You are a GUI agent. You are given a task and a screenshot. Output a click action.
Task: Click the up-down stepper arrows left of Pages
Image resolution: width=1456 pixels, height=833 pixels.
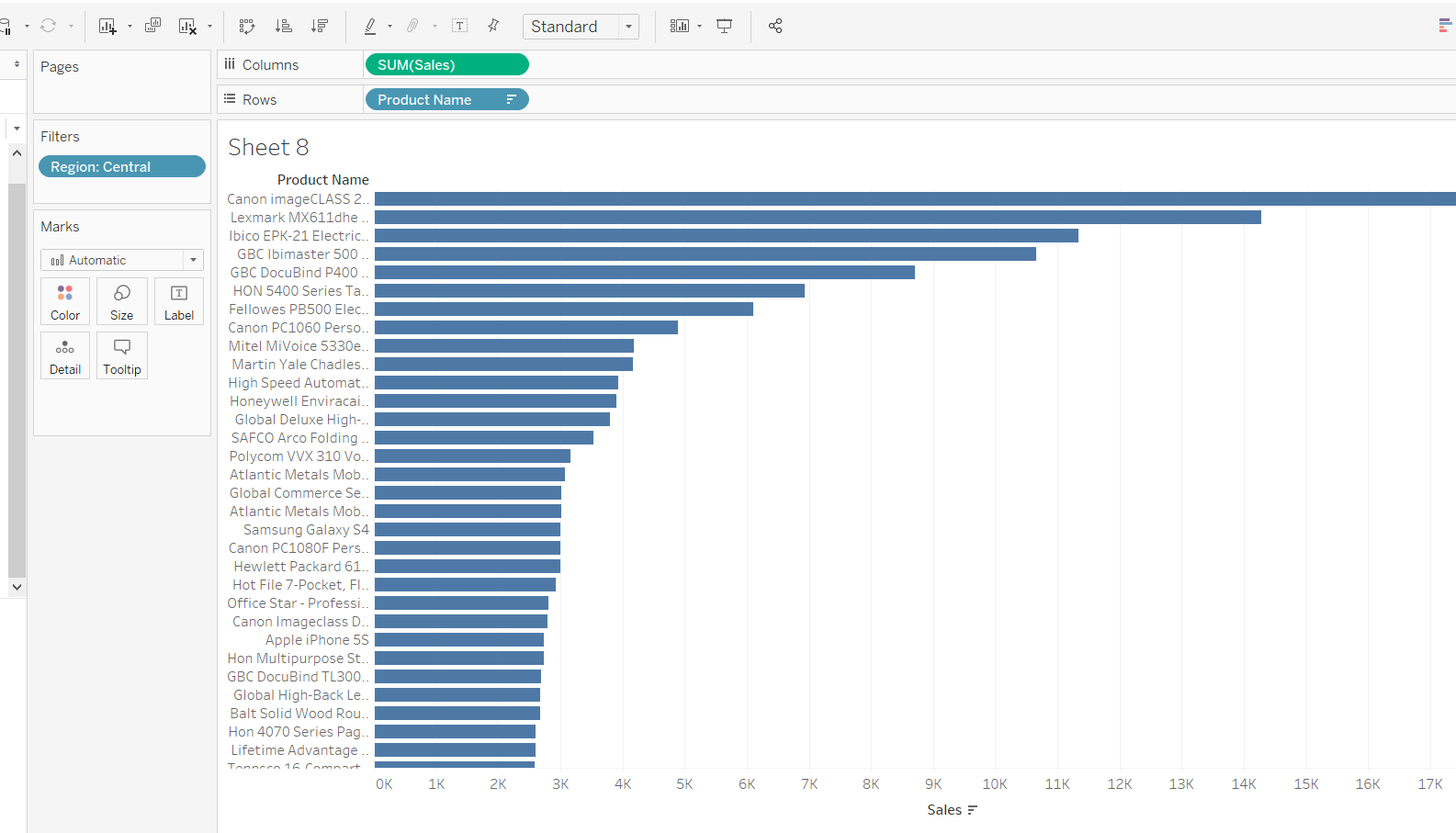(x=17, y=63)
